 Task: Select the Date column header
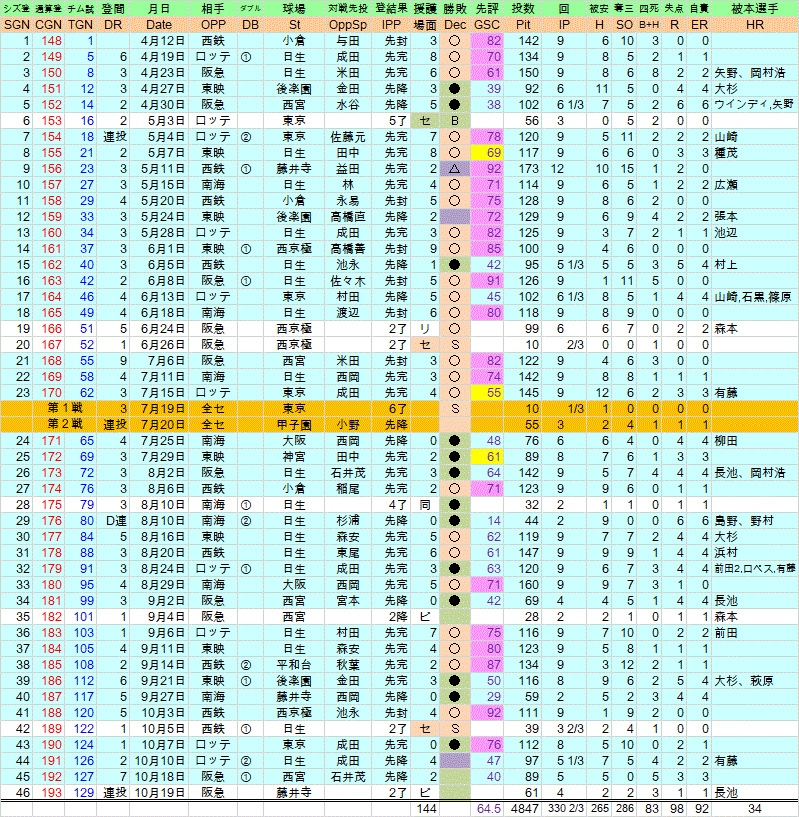coord(158,24)
